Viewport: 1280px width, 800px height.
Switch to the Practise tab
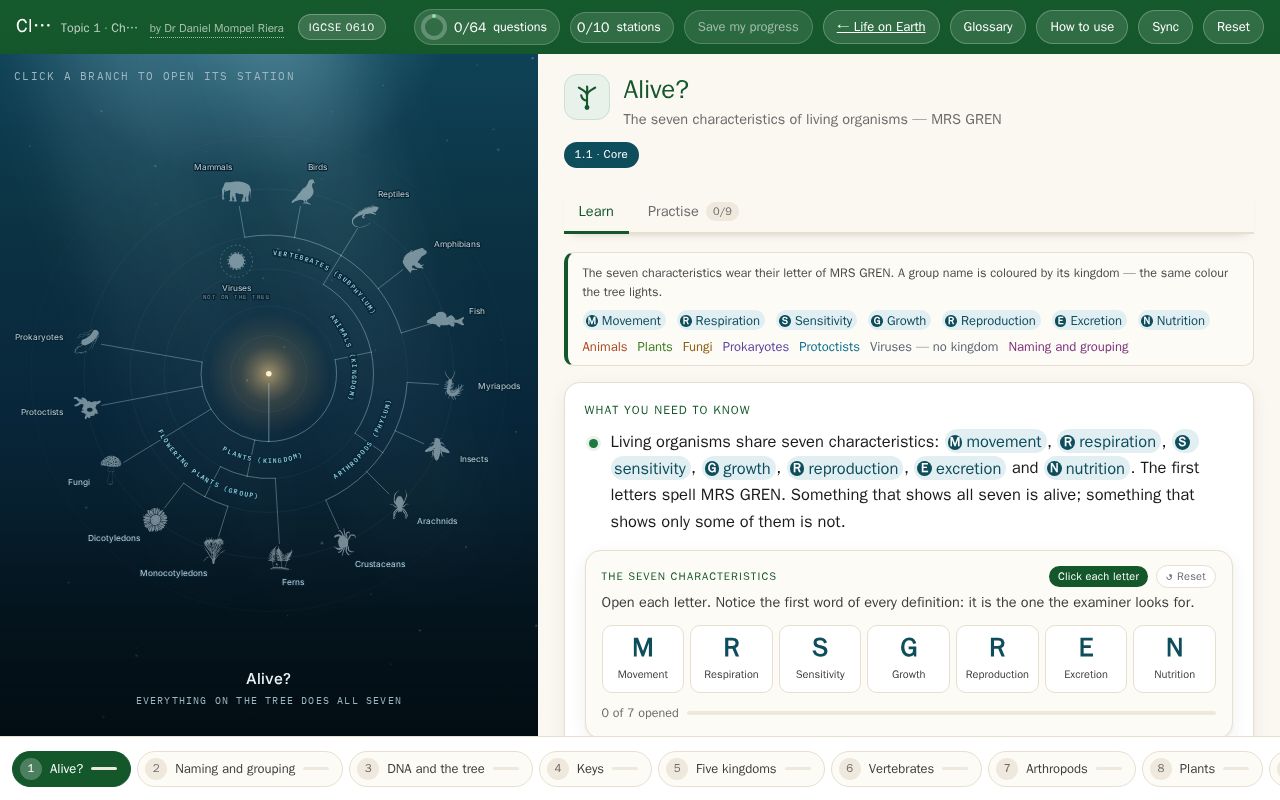692,212
